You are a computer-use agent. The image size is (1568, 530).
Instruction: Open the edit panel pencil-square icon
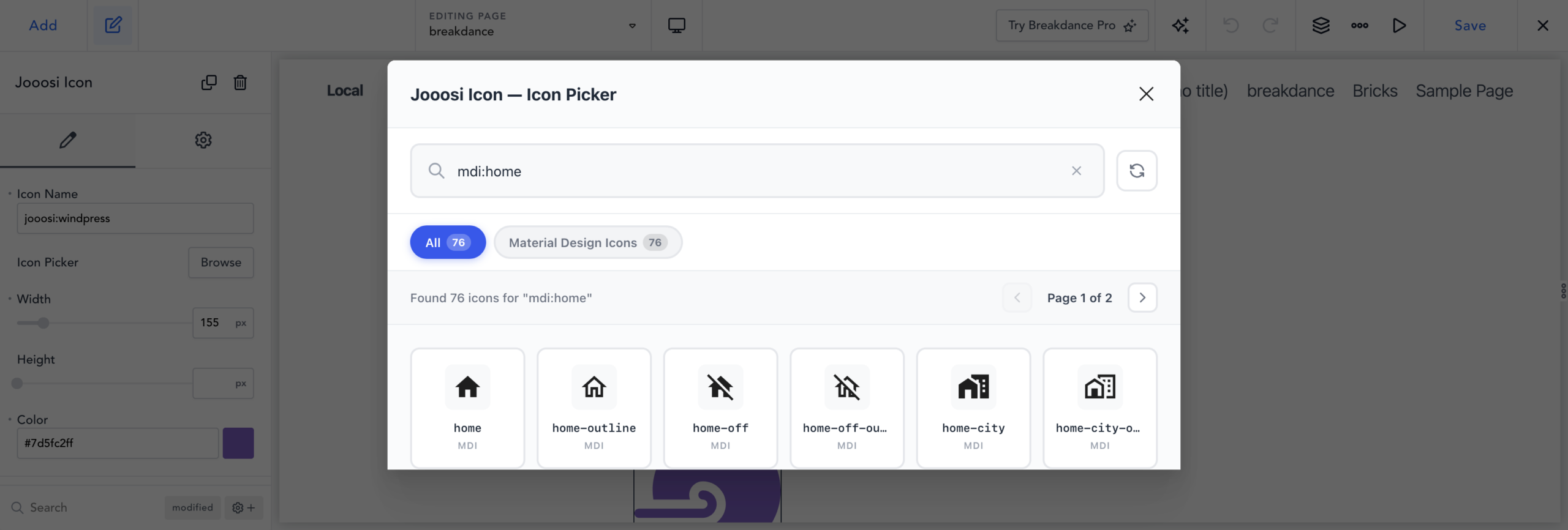pos(113,25)
